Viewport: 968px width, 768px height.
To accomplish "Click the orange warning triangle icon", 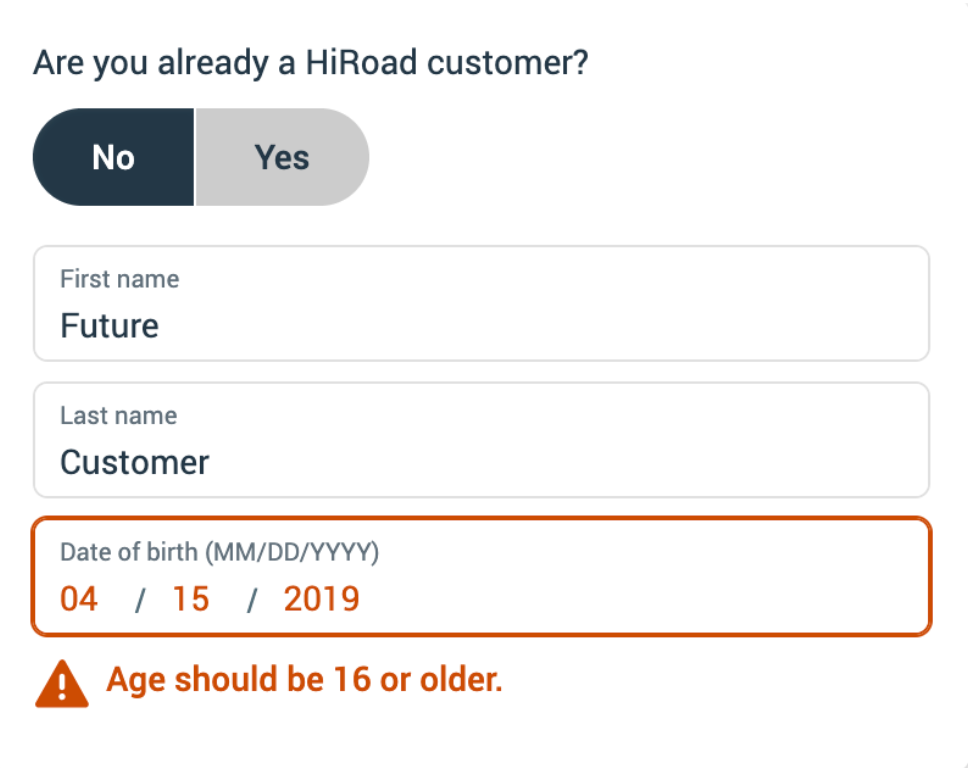I will pos(62,683).
